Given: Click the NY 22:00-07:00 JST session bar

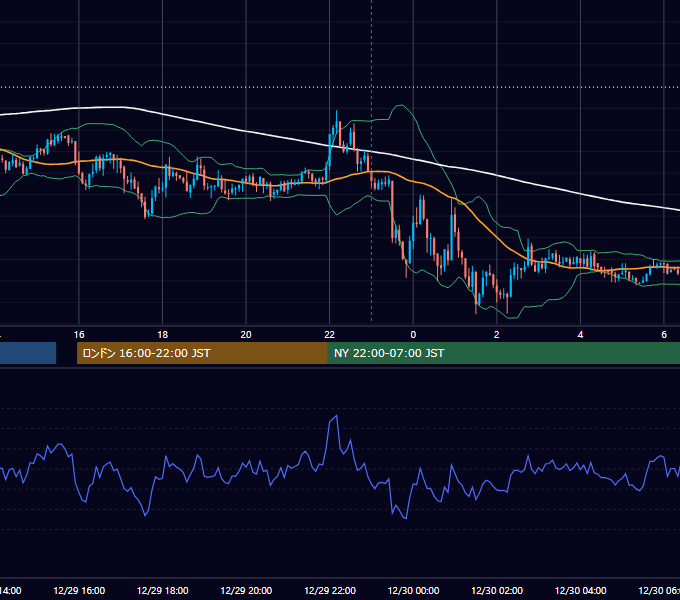Looking at the screenshot, I should coord(503,353).
